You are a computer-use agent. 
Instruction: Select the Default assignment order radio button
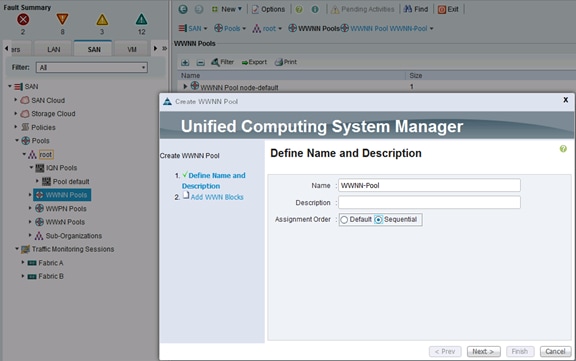(344, 220)
